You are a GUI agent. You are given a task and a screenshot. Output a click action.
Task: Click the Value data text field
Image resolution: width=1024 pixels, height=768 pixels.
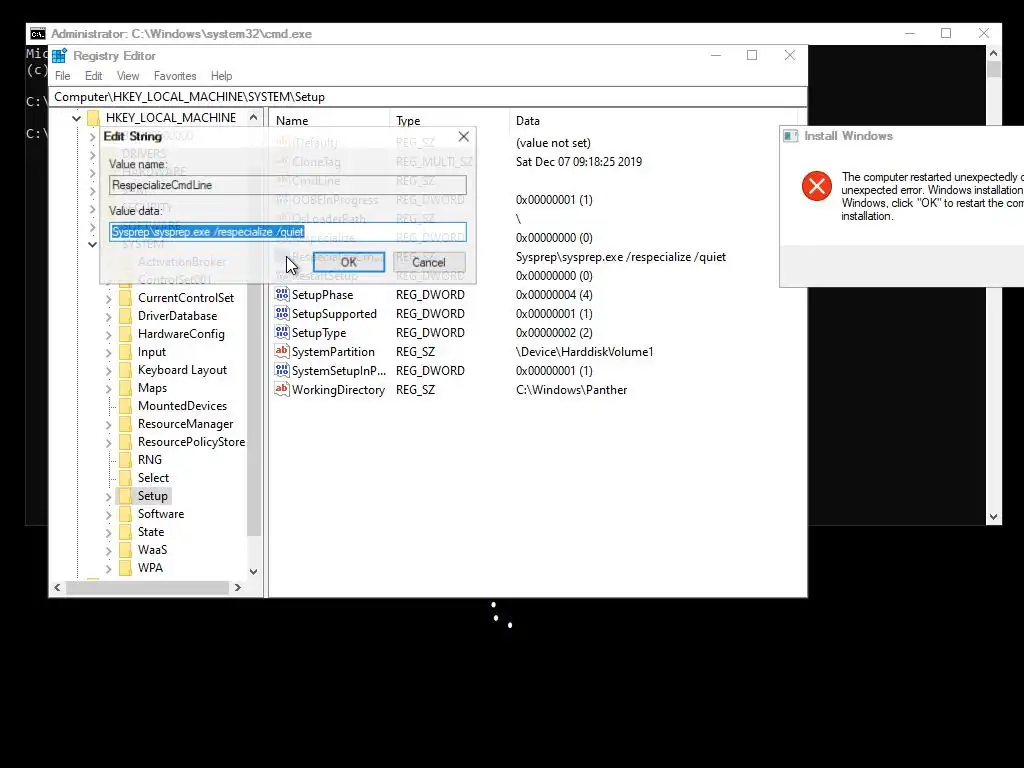tap(288, 232)
